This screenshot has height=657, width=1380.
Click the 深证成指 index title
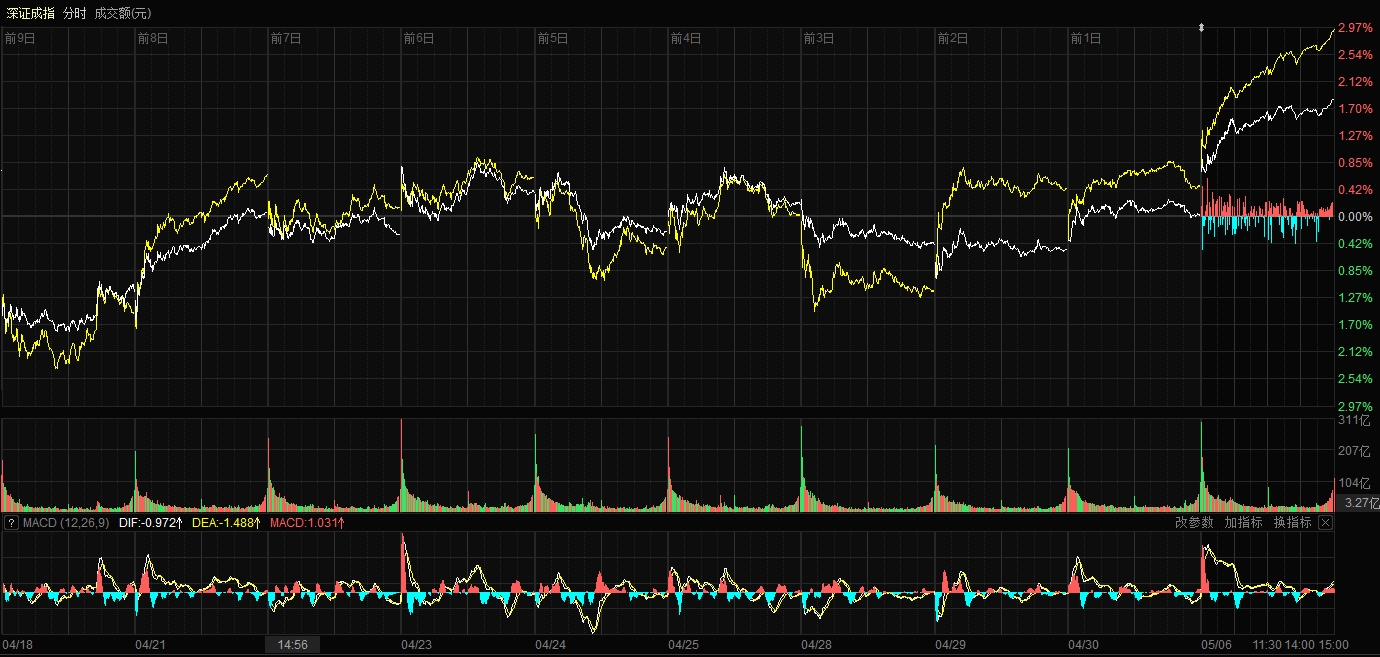pos(30,13)
